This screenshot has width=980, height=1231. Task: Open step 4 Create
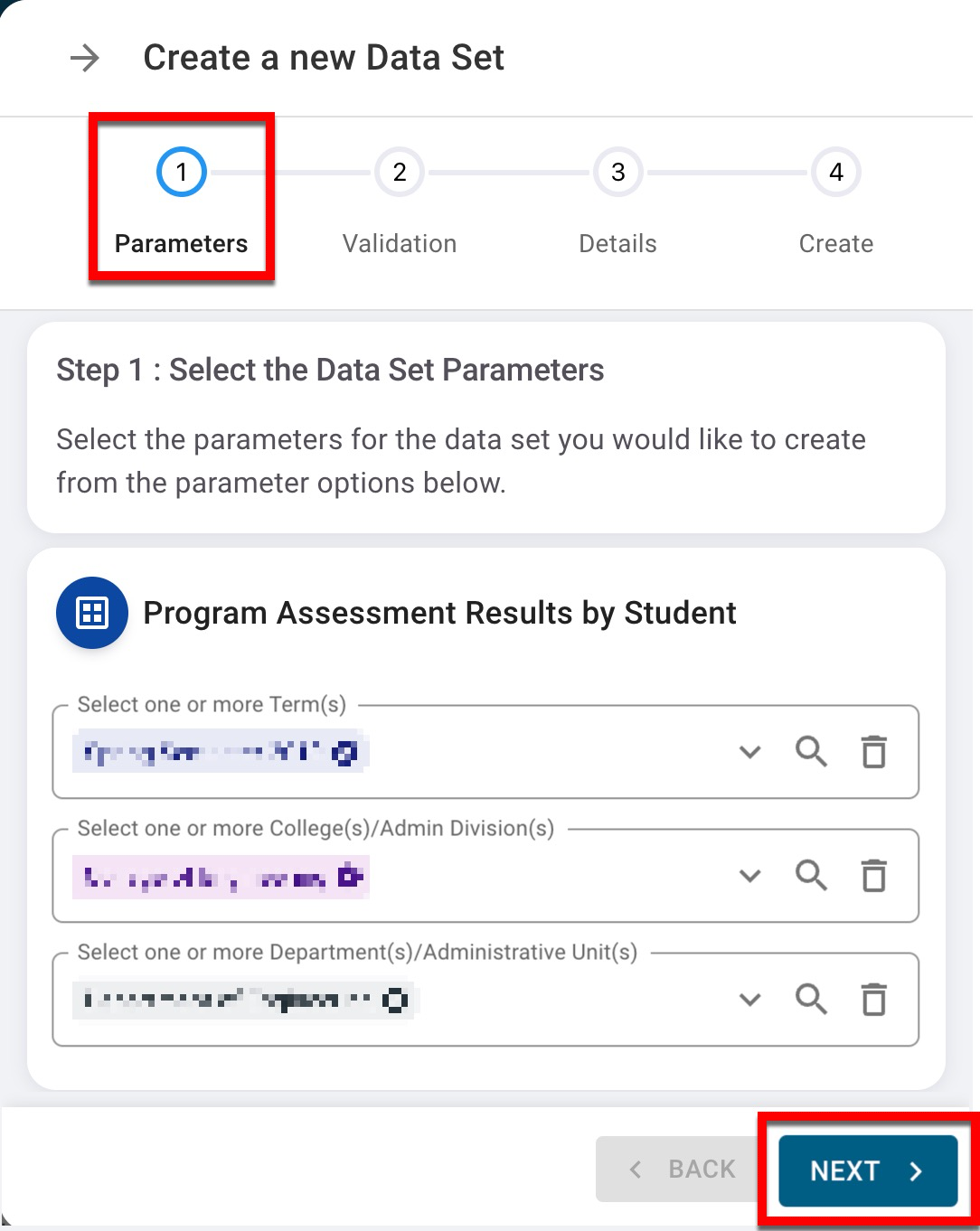coord(836,173)
